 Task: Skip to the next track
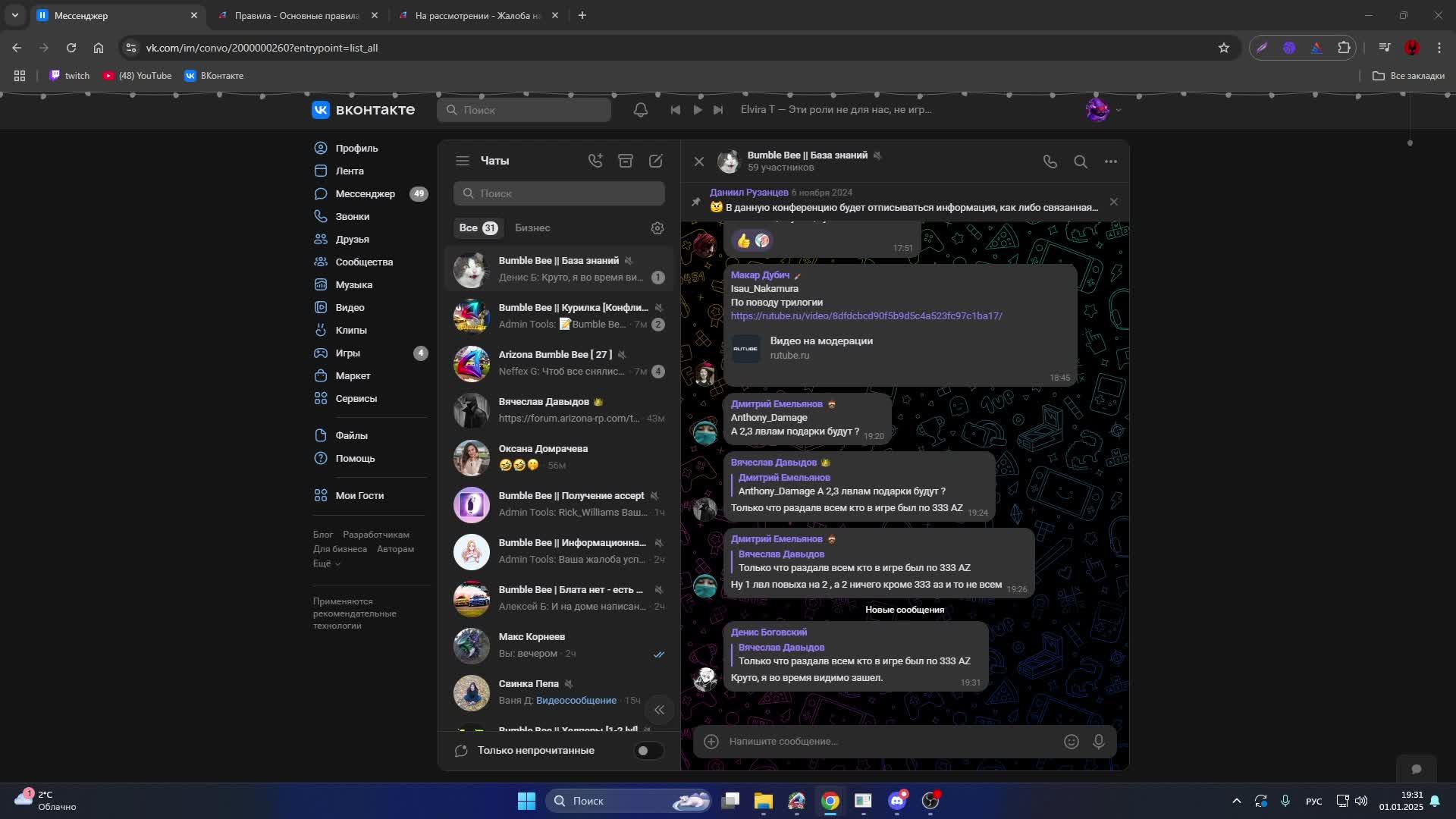[x=718, y=110]
